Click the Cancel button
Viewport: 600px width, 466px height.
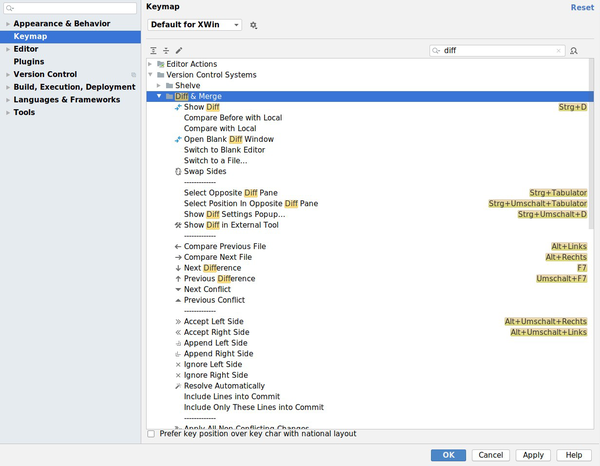pyautogui.click(x=491, y=455)
